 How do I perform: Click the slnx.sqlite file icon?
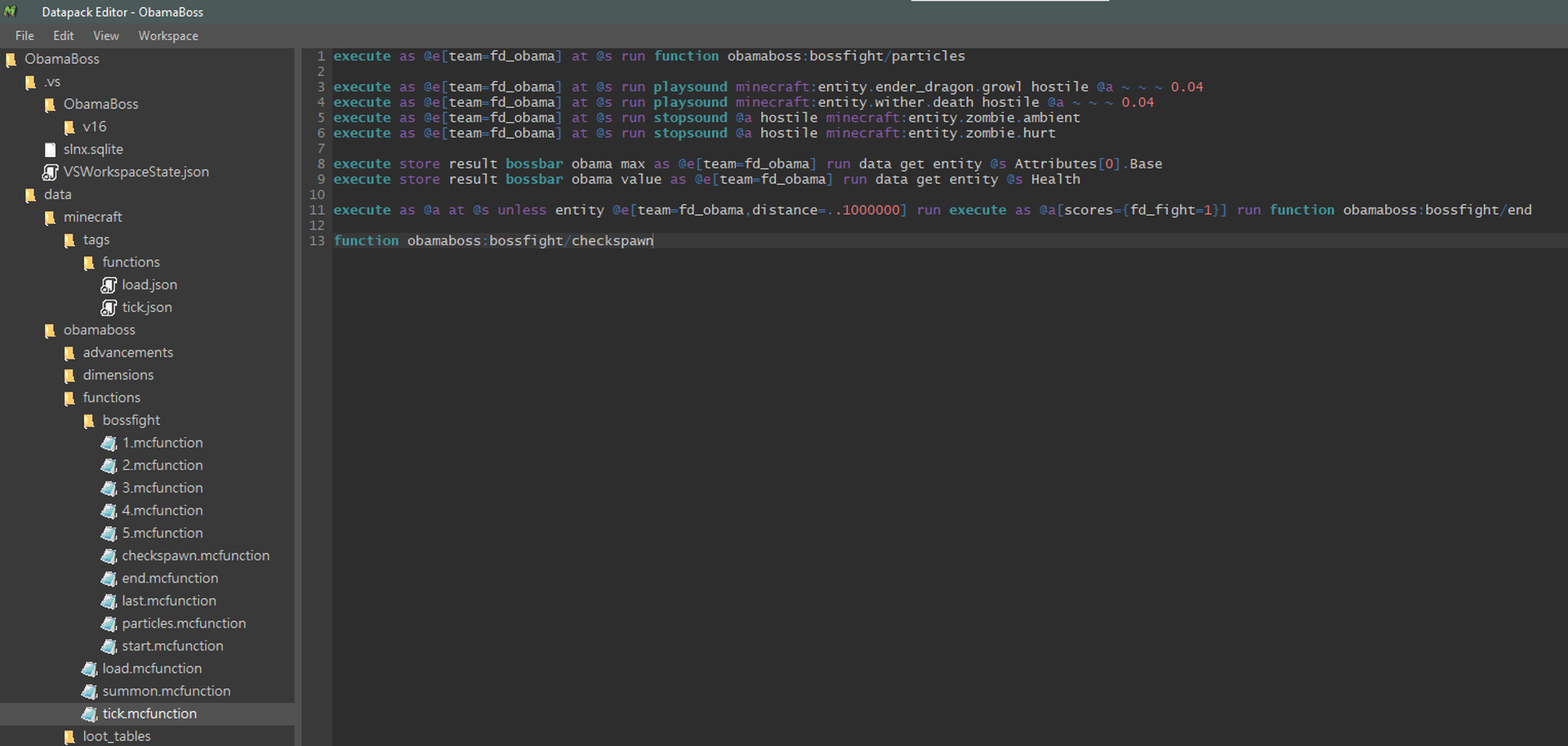(x=51, y=149)
